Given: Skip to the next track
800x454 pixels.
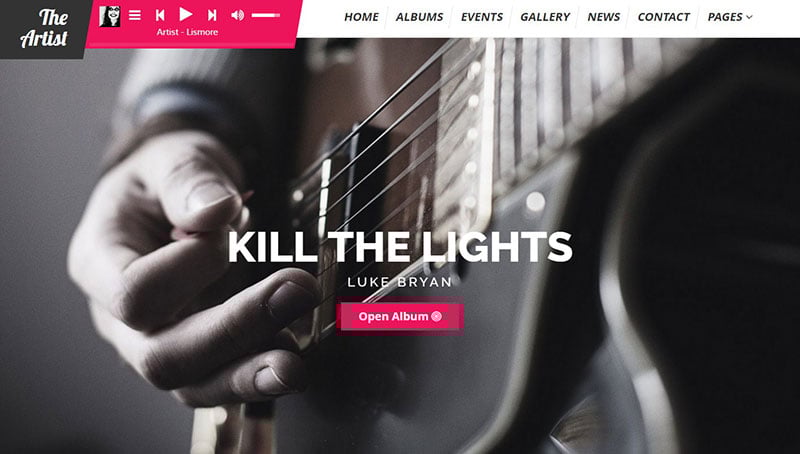Looking at the screenshot, I should click(x=212, y=15).
